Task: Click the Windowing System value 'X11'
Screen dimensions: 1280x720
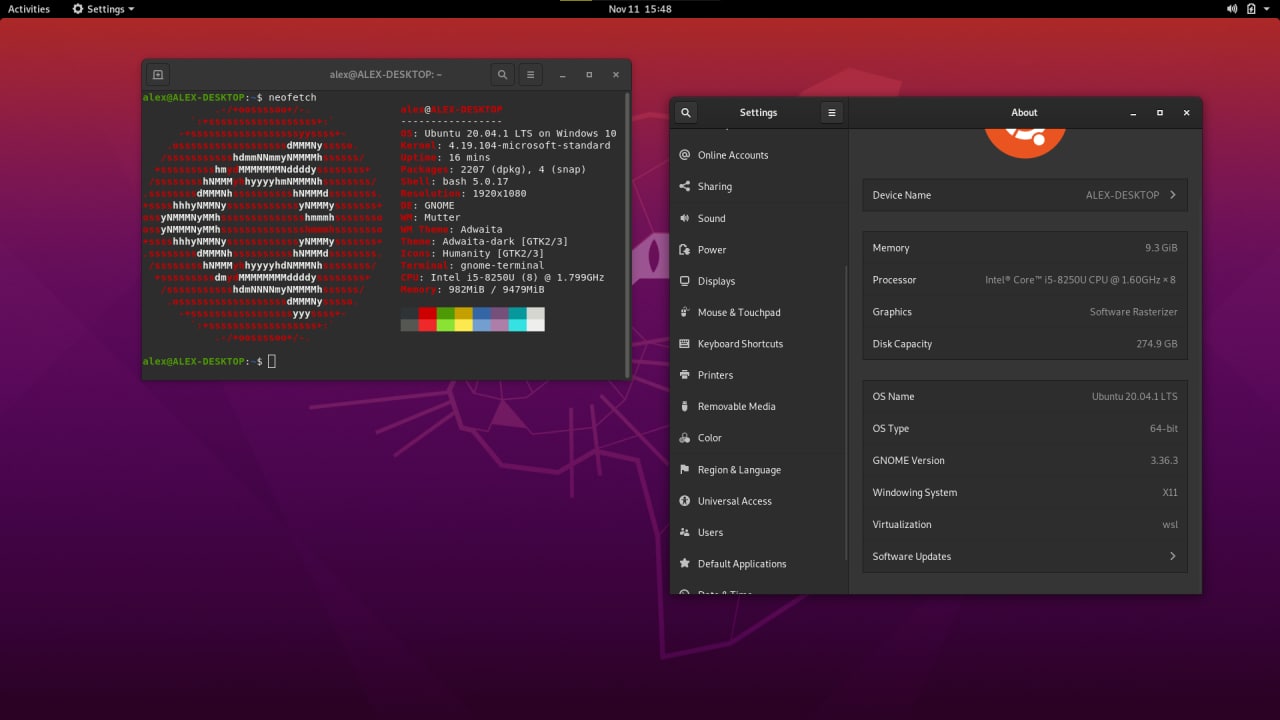Action: [x=1170, y=493]
